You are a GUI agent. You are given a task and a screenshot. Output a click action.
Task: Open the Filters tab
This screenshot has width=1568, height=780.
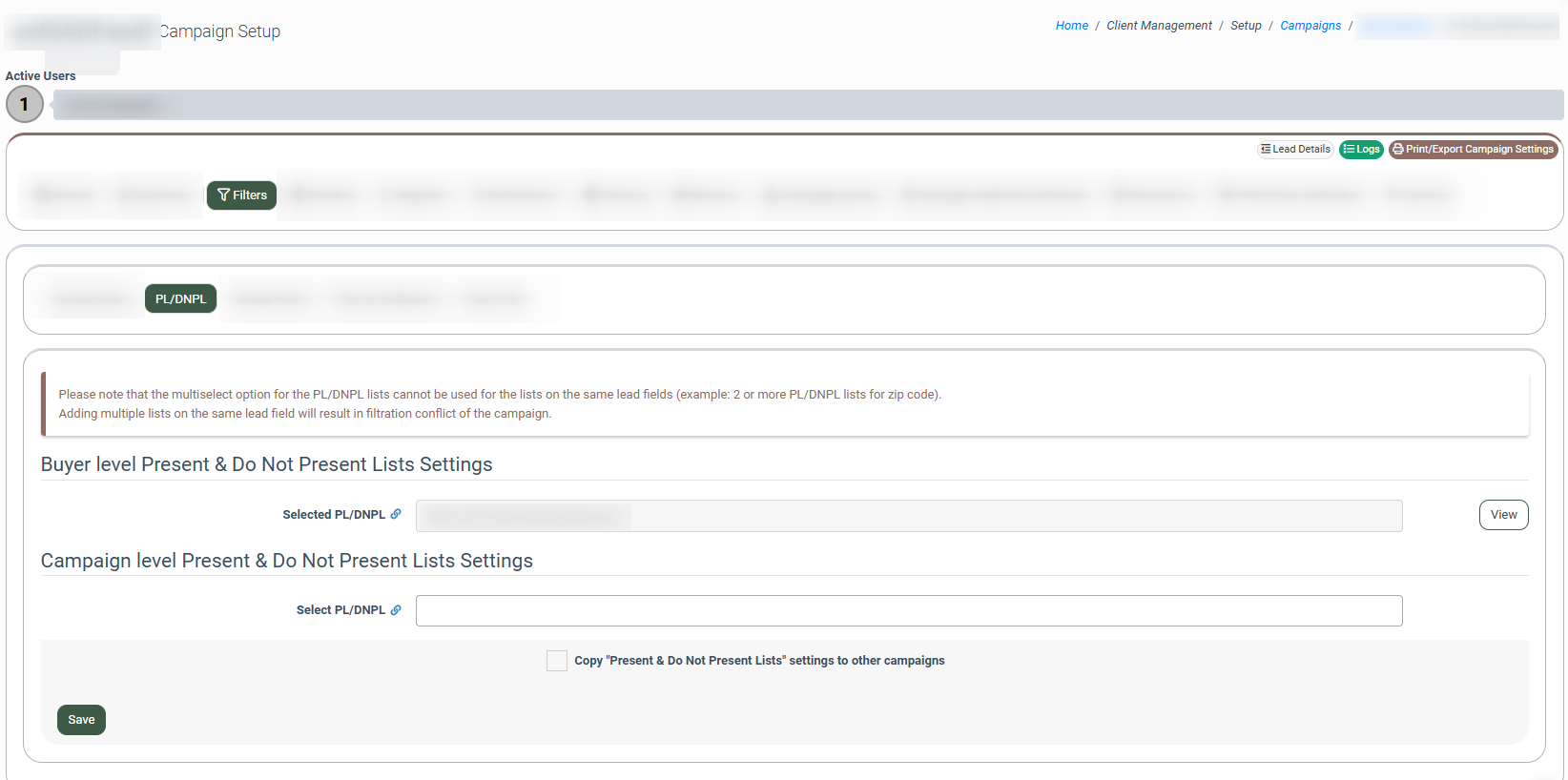[x=242, y=195]
